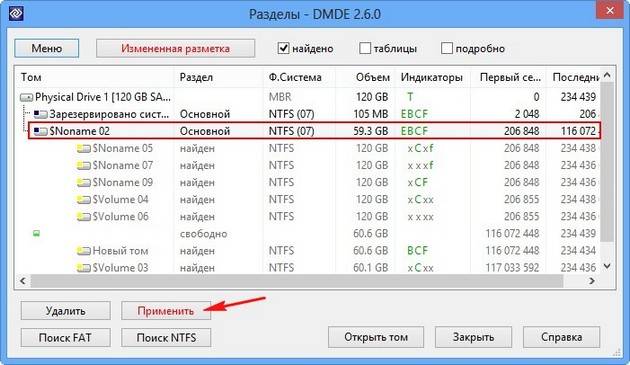Click the Применить button
Viewport: 630px width, 365px height.
point(166,311)
